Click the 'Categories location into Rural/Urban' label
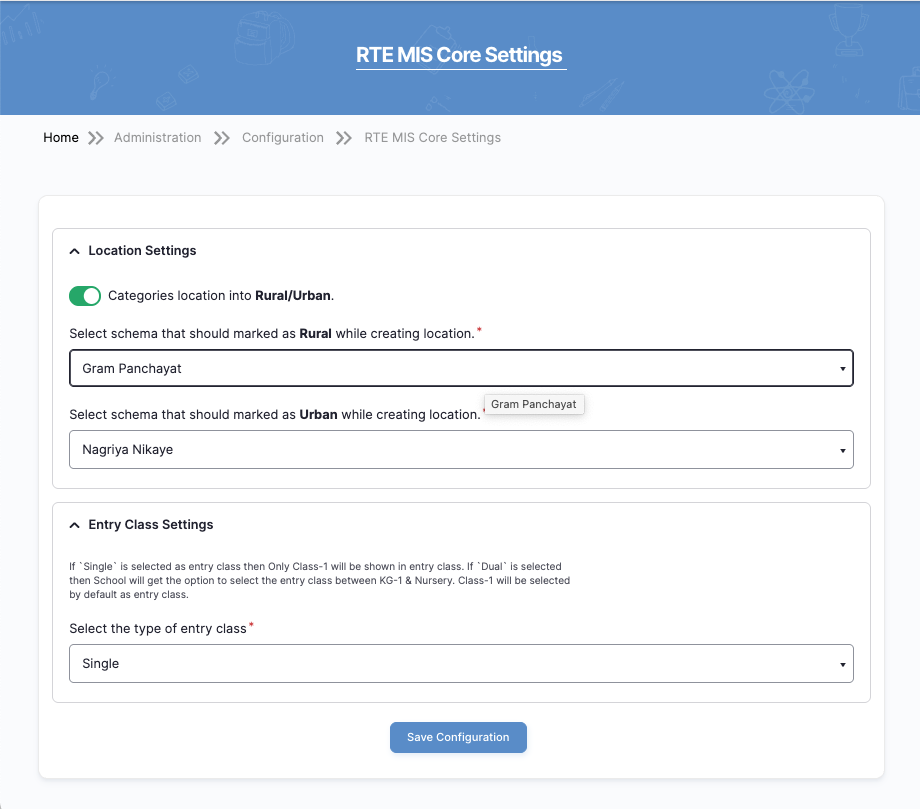Screen dimensions: 920x809 220,296
